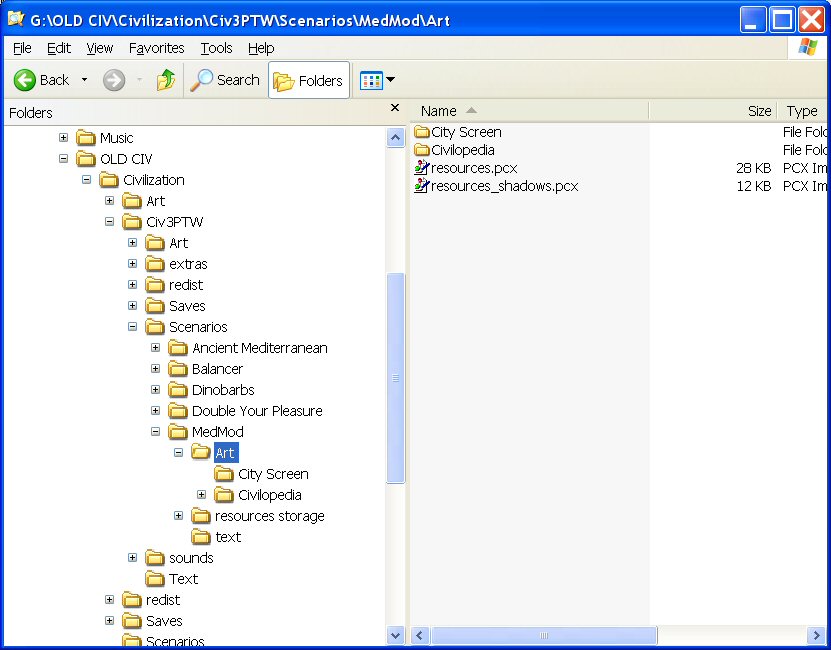Click the greyed-out Forward arrow button
This screenshot has height=650, width=831.
(114, 80)
